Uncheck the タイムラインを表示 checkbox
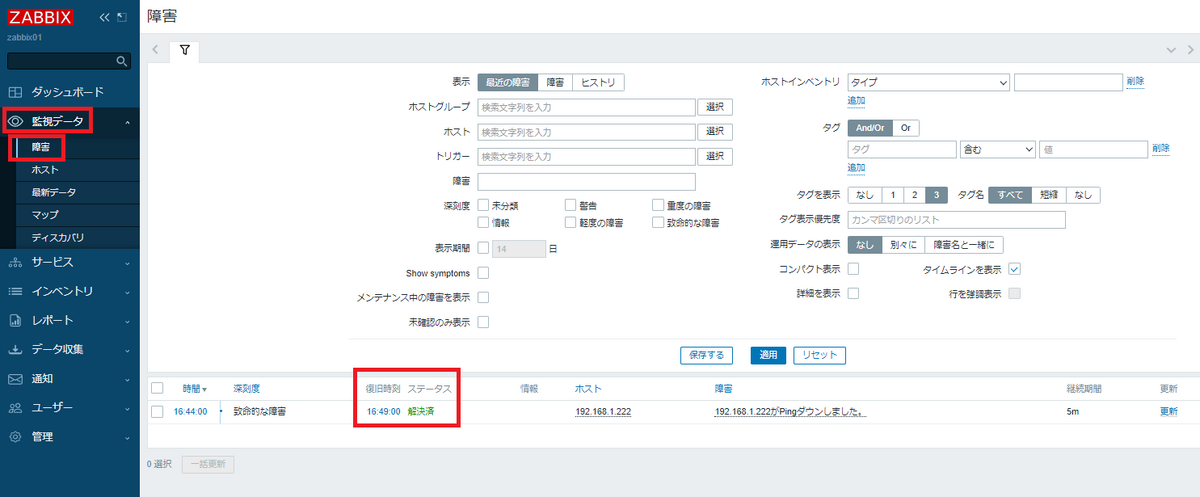The height and width of the screenshot is (497, 1200). point(1014,269)
